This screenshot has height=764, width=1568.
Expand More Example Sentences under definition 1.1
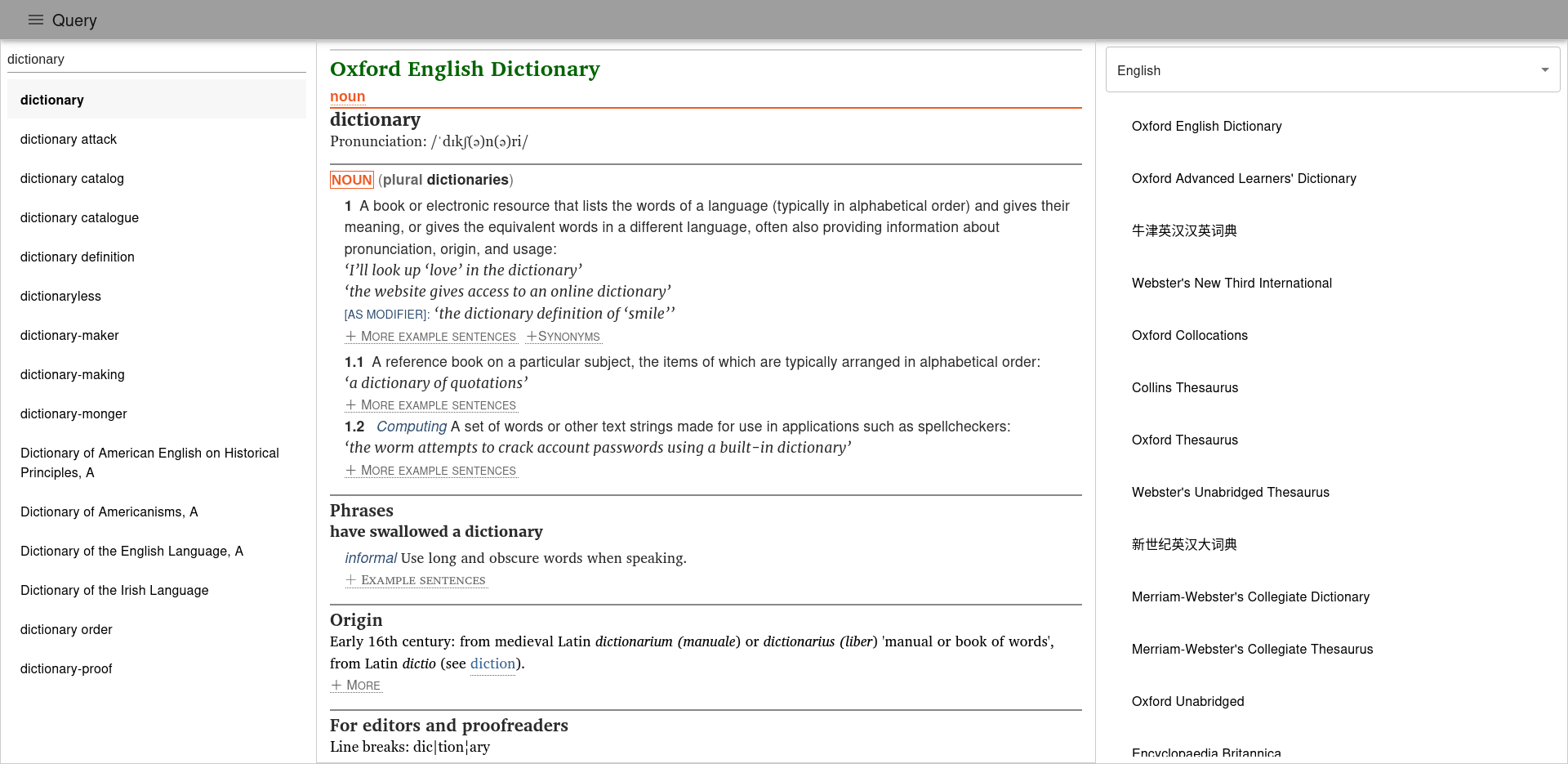pos(431,405)
